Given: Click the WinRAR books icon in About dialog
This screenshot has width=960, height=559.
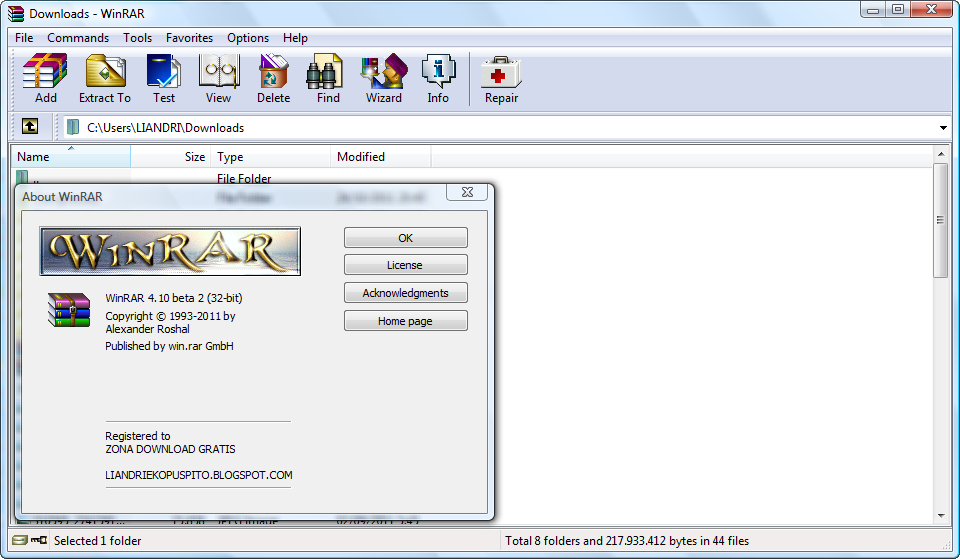Looking at the screenshot, I should click(69, 310).
